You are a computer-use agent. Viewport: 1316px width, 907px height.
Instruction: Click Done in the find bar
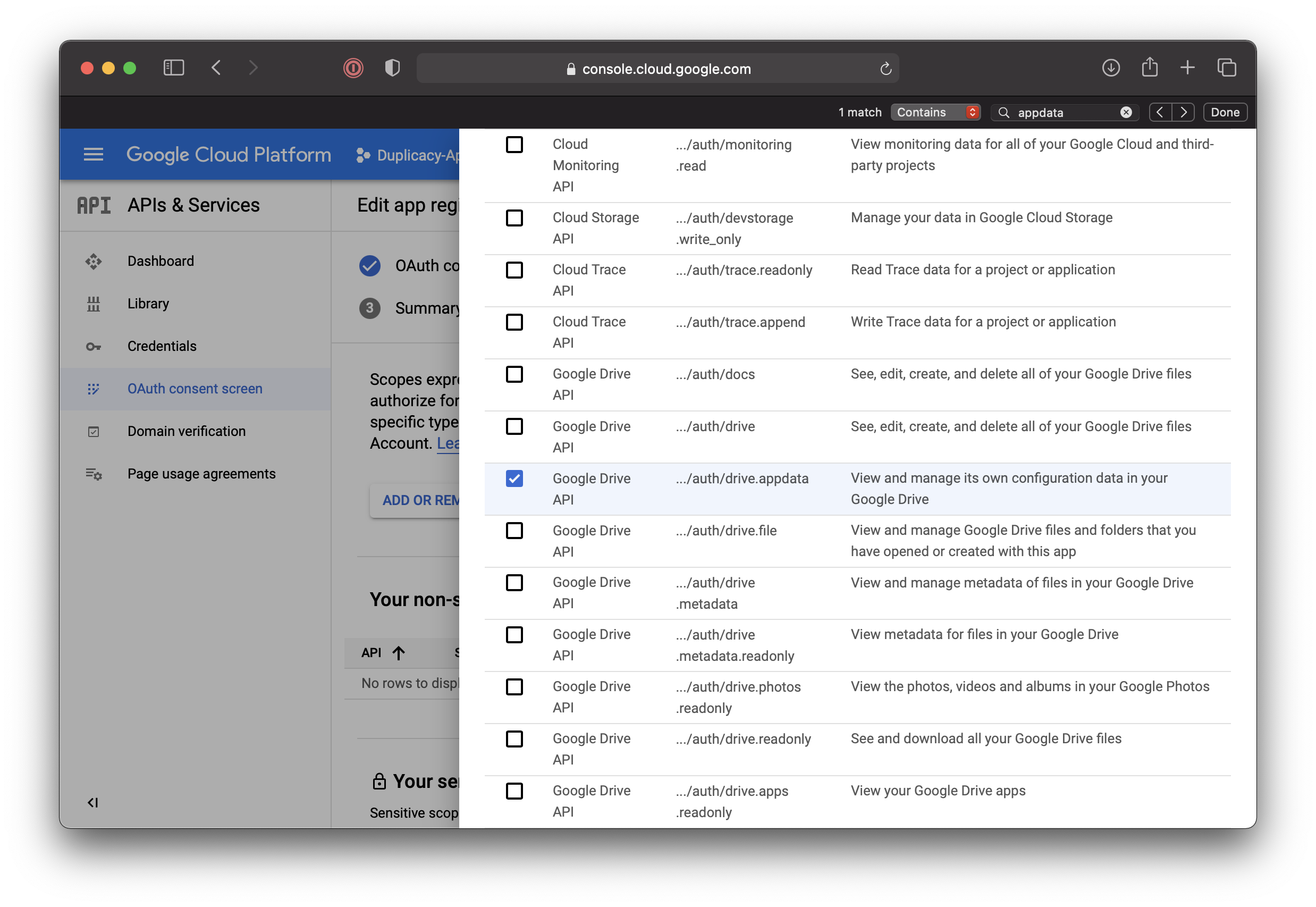point(1225,113)
